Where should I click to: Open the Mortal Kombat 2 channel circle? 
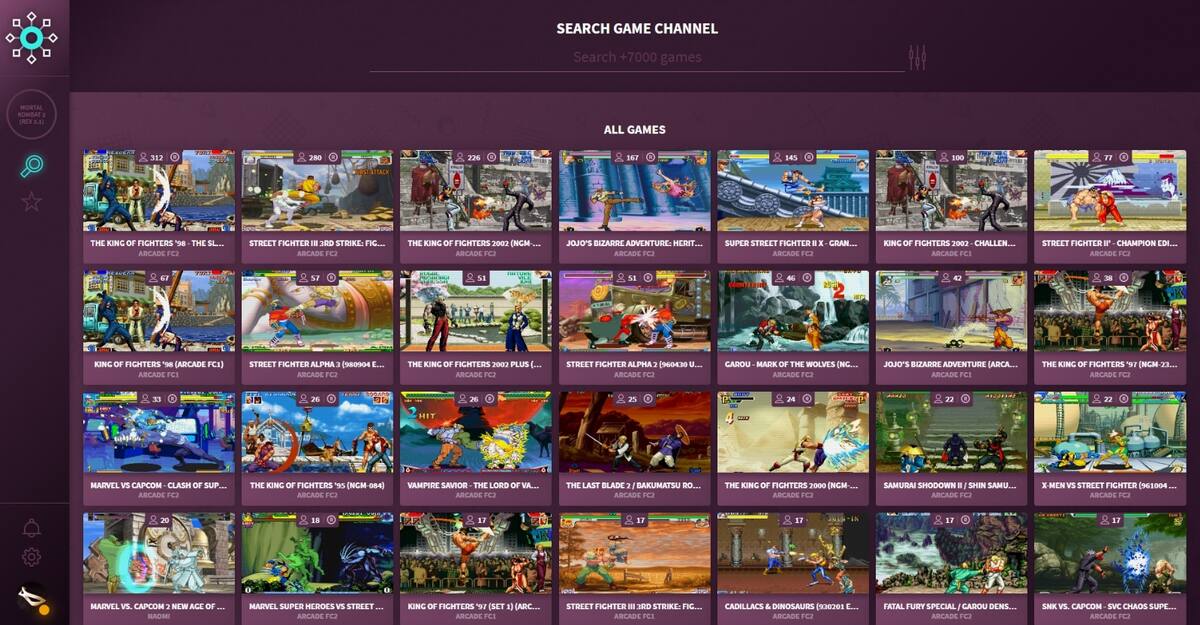pos(31,115)
